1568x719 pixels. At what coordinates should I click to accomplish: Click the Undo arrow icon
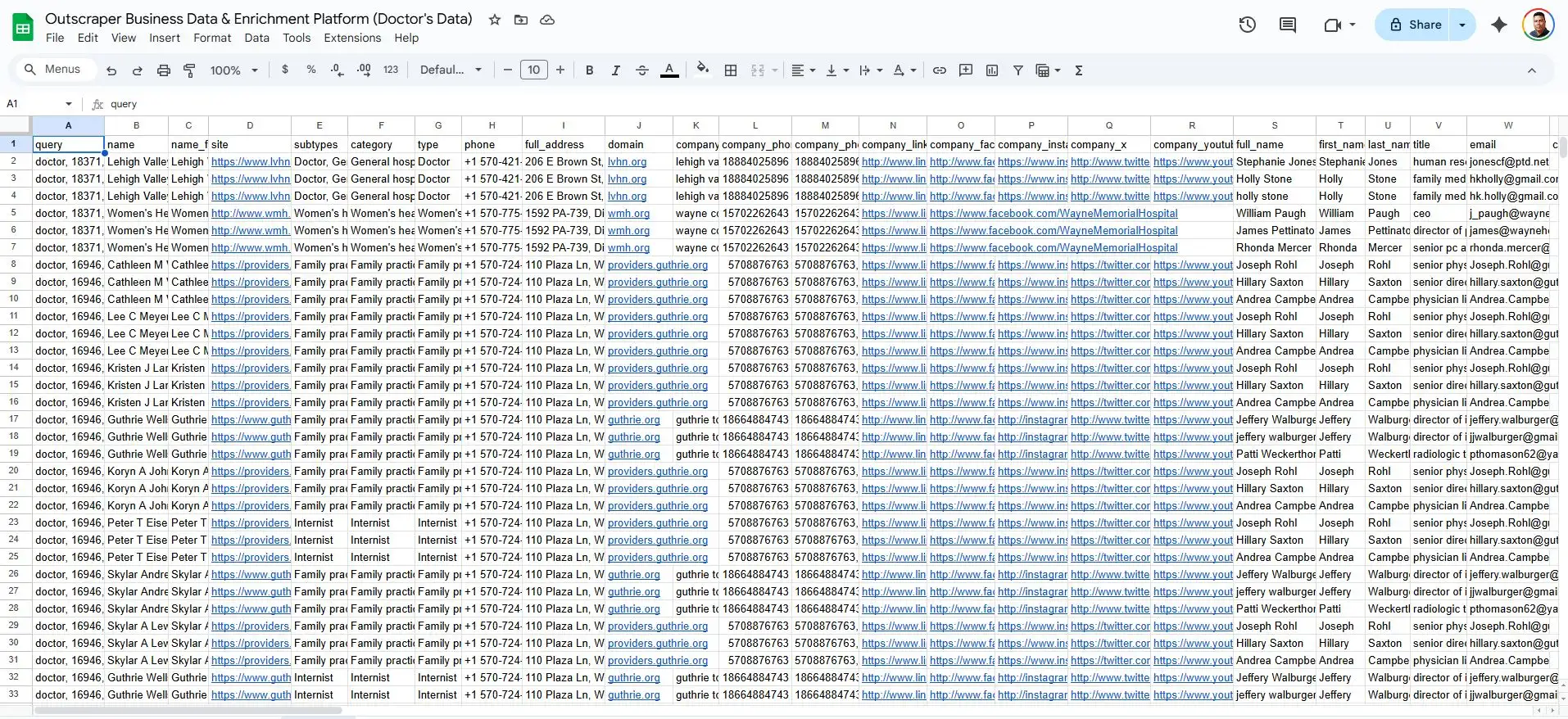pos(111,70)
